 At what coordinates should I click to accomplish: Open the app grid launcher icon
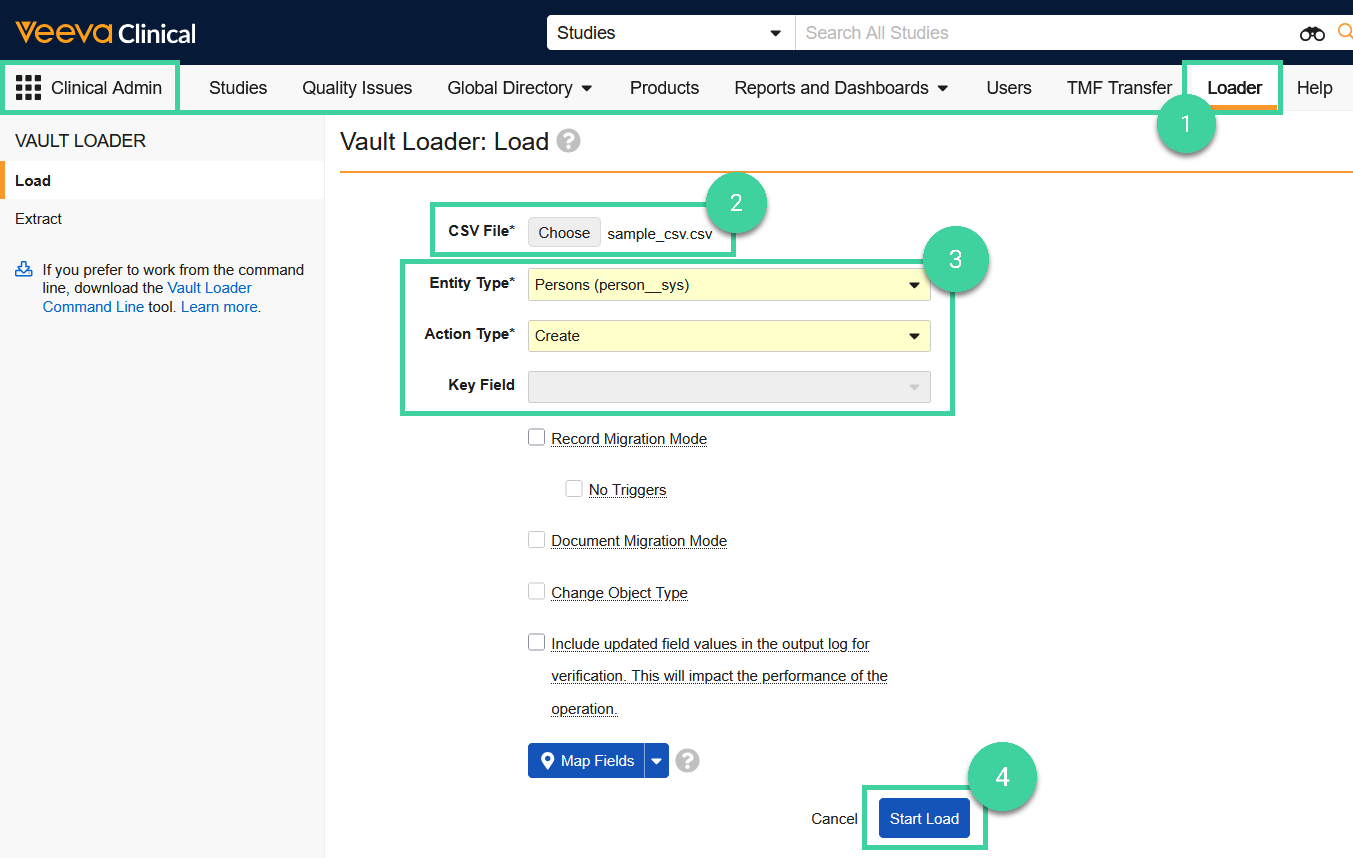(x=28, y=88)
